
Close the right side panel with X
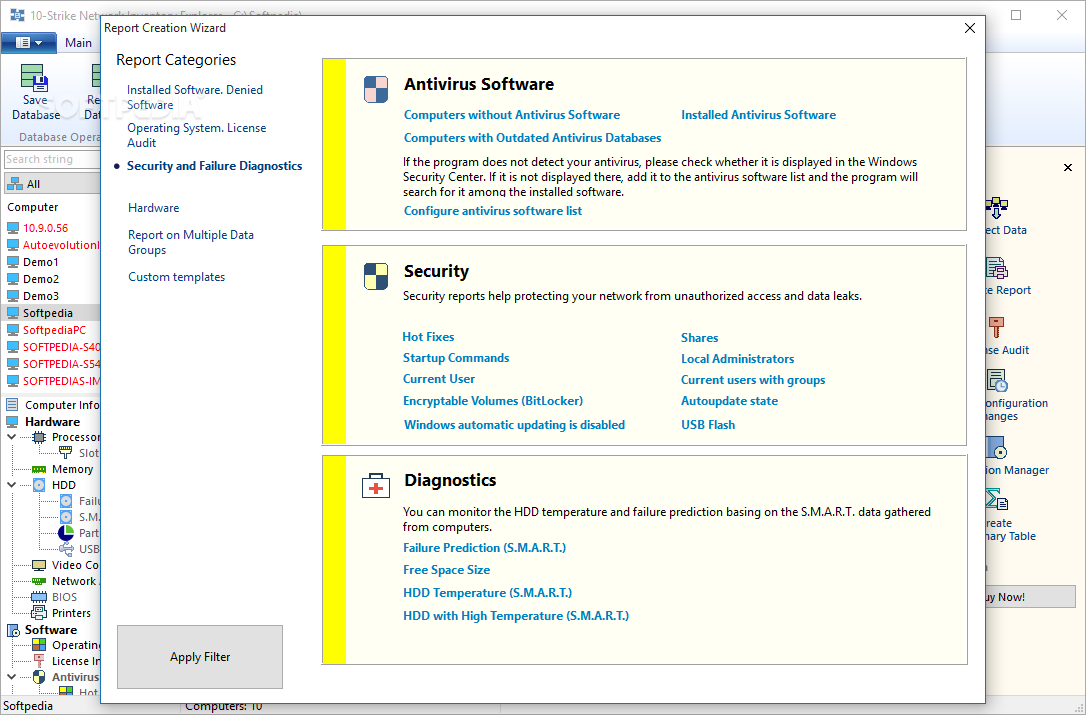click(1067, 168)
